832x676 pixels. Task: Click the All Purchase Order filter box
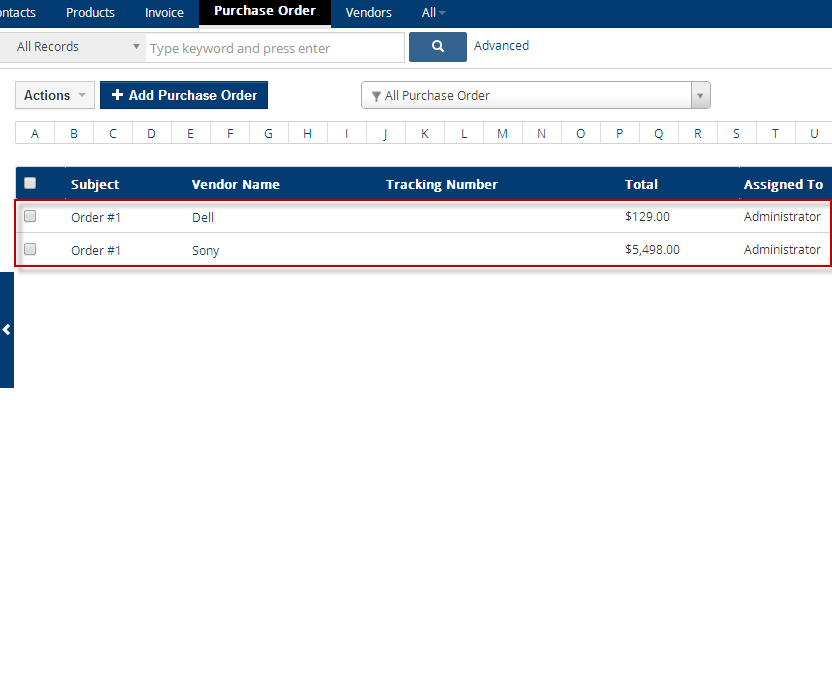point(536,96)
